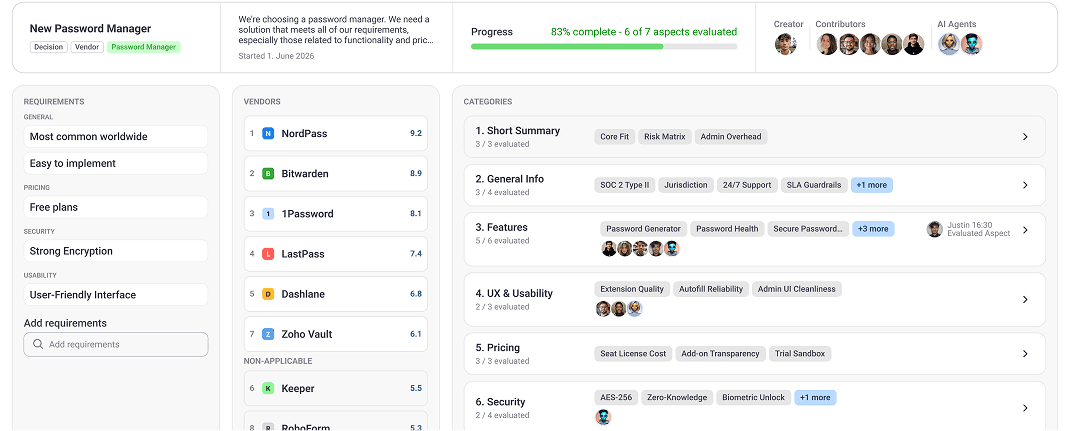
Task: Click the first avatar under UX & Usability tags
Action: 603,309
